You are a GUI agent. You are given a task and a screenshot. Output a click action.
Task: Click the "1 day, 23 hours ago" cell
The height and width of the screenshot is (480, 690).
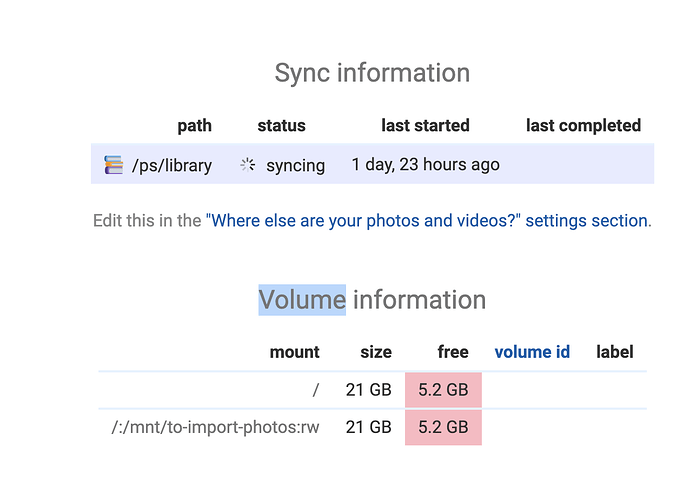coord(426,165)
